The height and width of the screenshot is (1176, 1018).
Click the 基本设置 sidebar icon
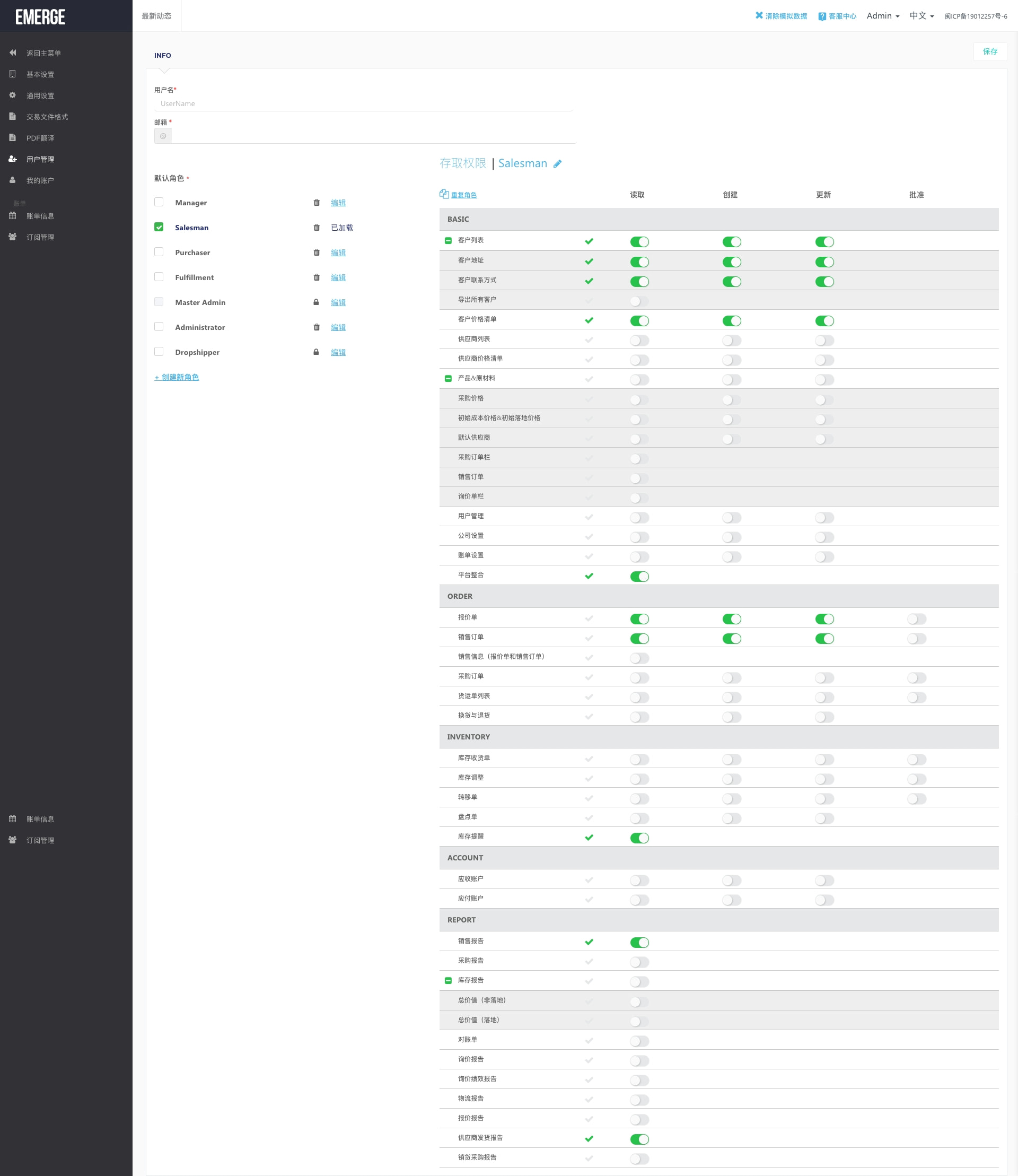[x=13, y=74]
